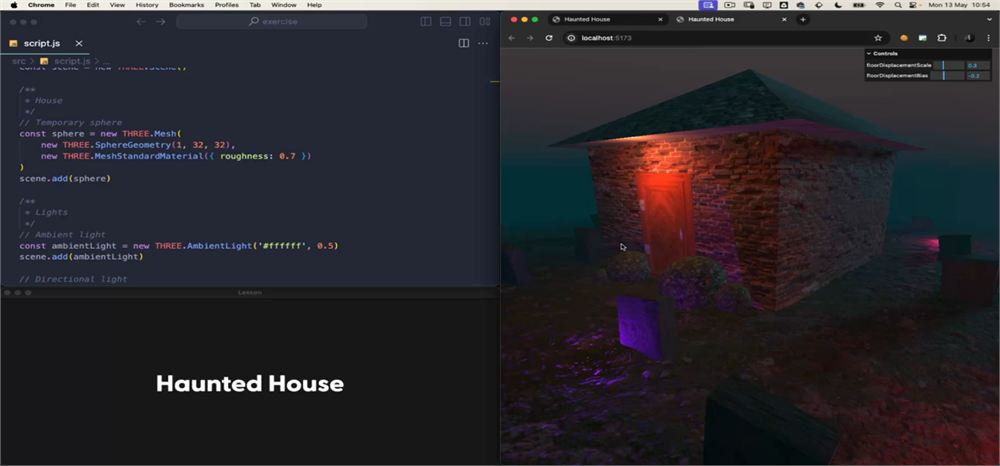Click the floorDisplacementBias value field
The height and width of the screenshot is (466, 1000).
coord(978,76)
